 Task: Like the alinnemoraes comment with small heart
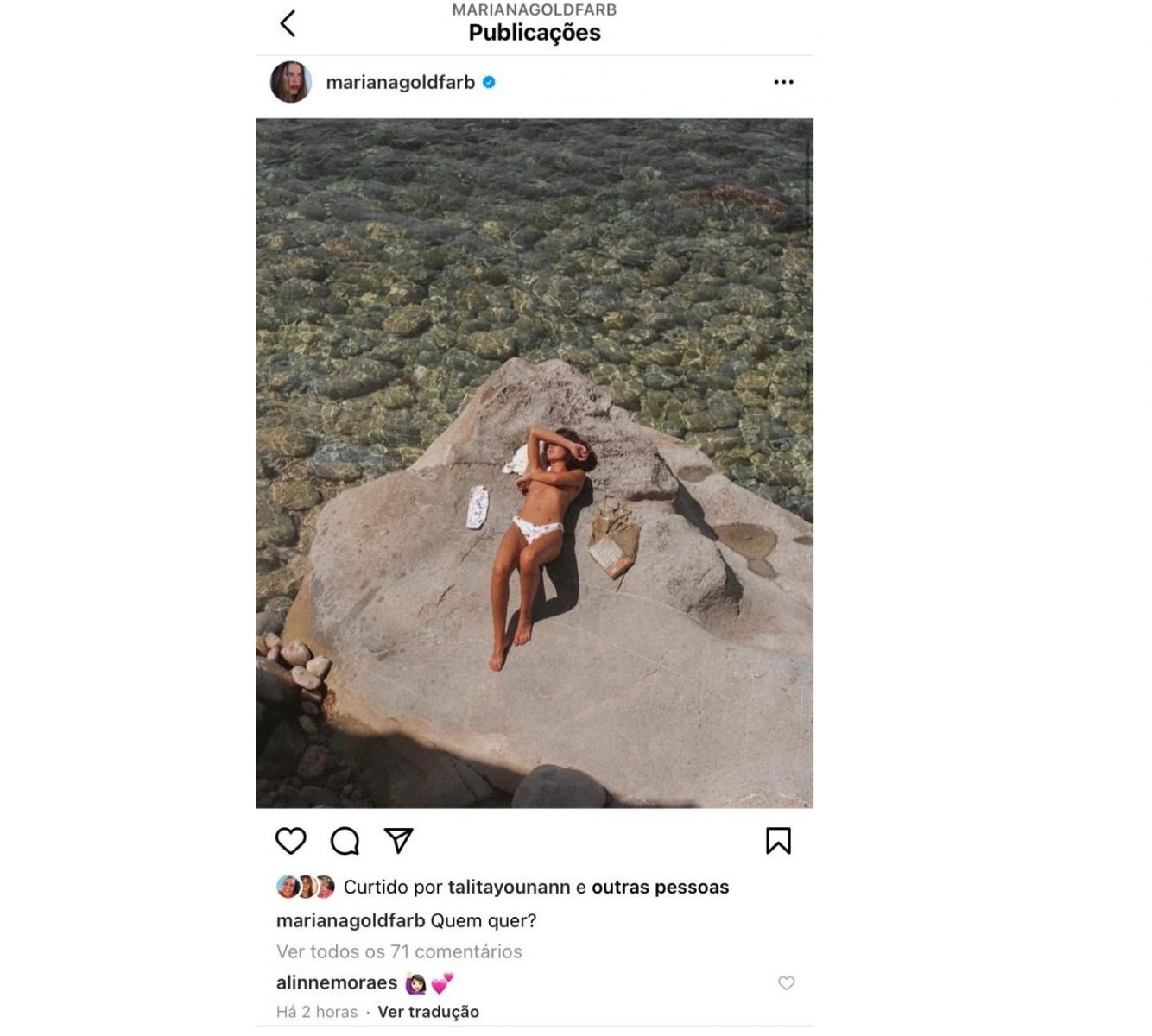[x=786, y=982]
